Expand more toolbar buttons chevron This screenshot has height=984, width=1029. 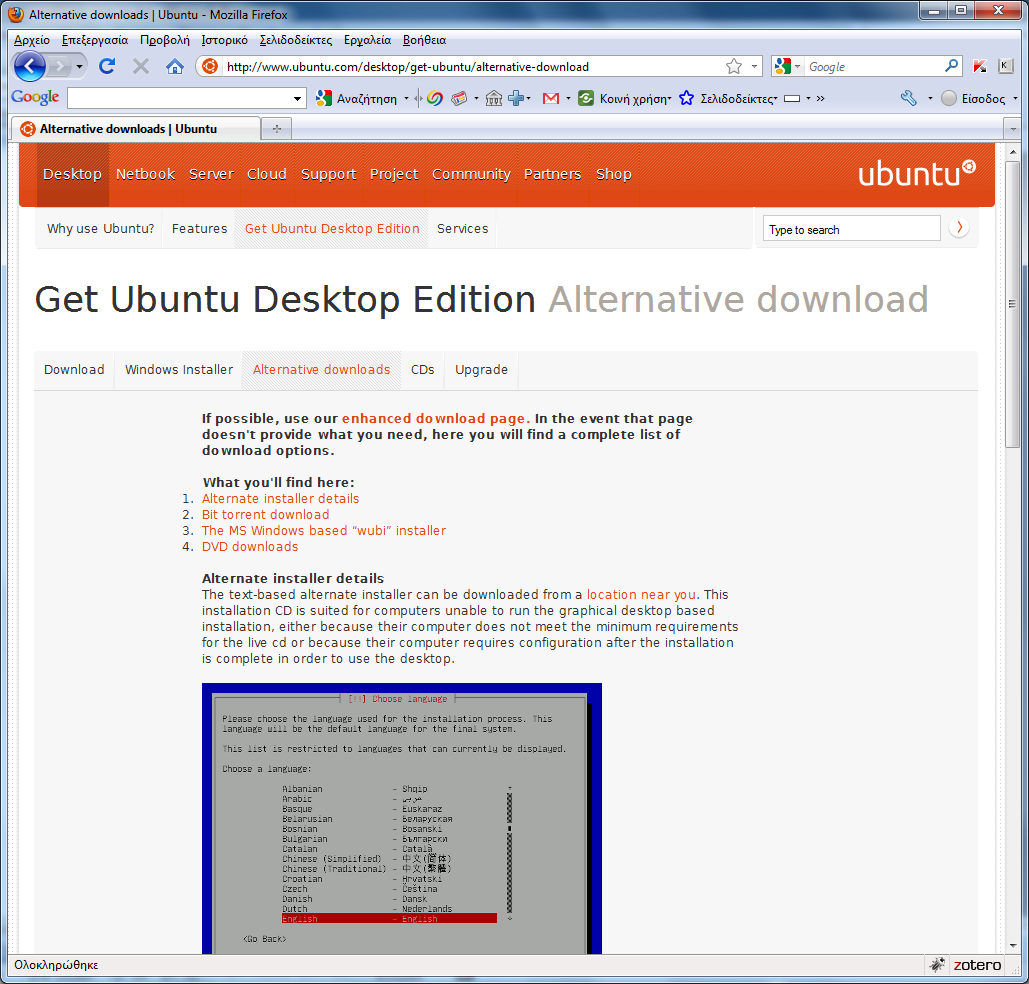click(820, 98)
